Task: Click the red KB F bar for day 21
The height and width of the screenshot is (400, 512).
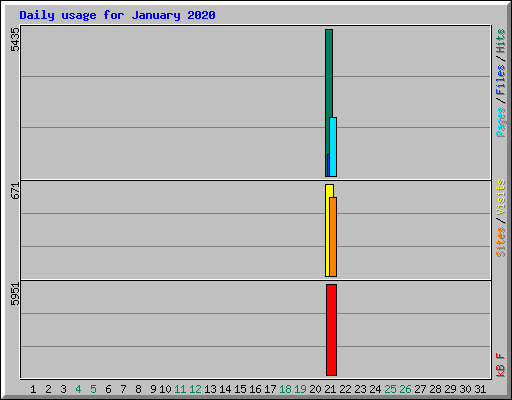Action: 331,330
